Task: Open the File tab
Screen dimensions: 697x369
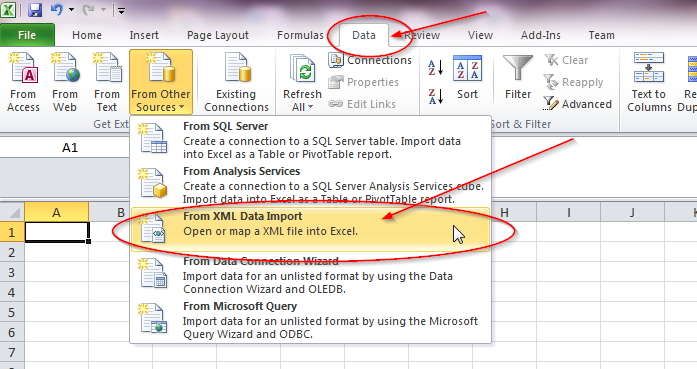Action: click(27, 35)
